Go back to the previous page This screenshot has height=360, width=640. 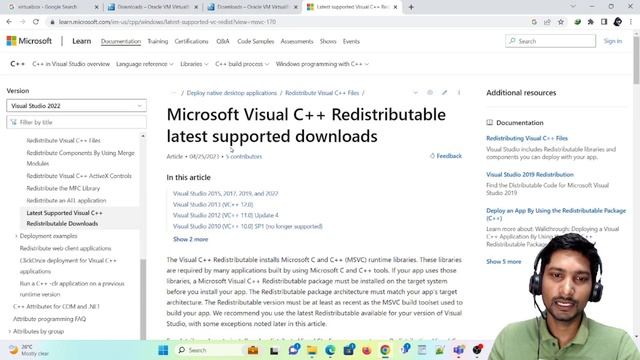click(x=9, y=22)
